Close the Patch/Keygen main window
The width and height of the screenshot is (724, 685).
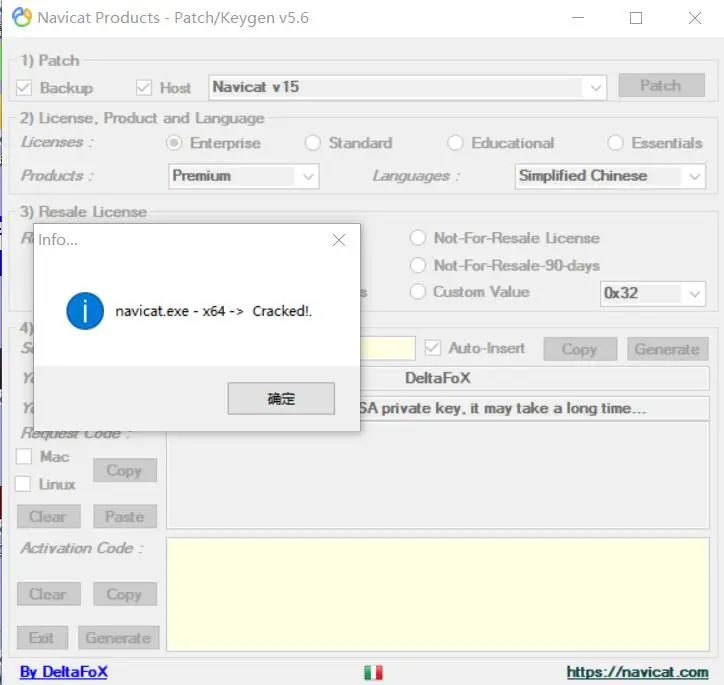[695, 18]
